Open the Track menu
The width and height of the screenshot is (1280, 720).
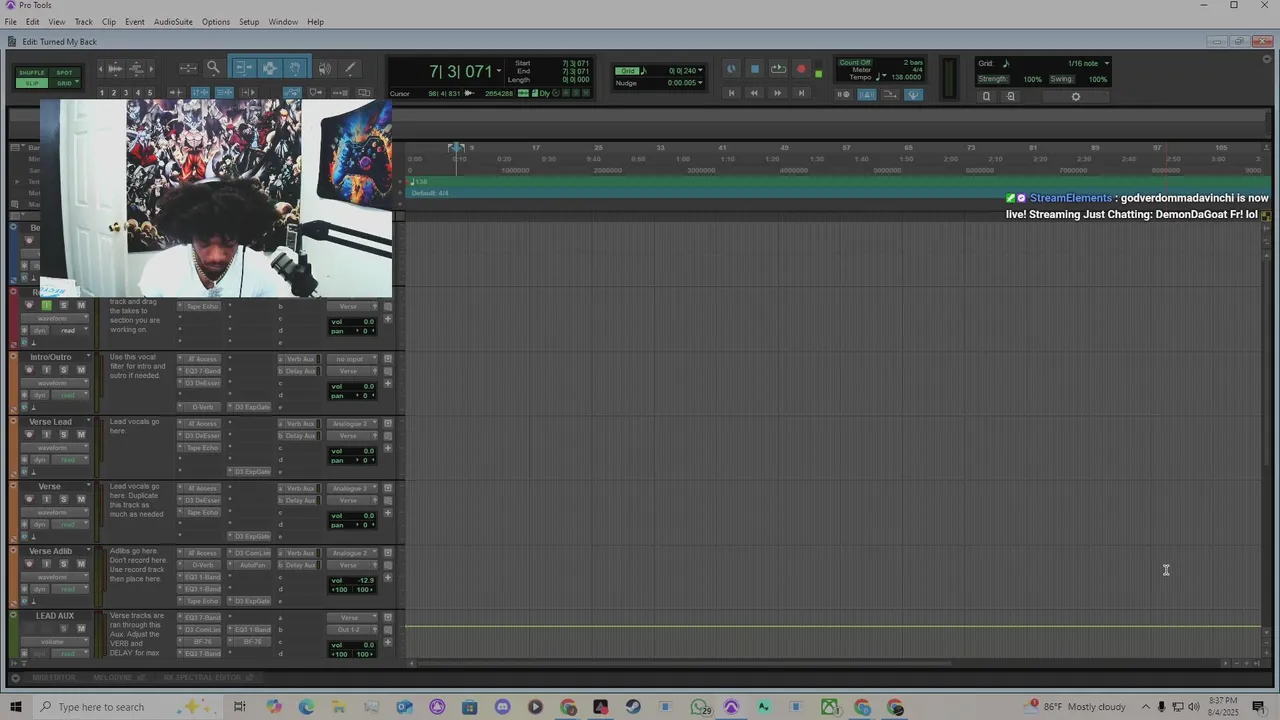83,22
